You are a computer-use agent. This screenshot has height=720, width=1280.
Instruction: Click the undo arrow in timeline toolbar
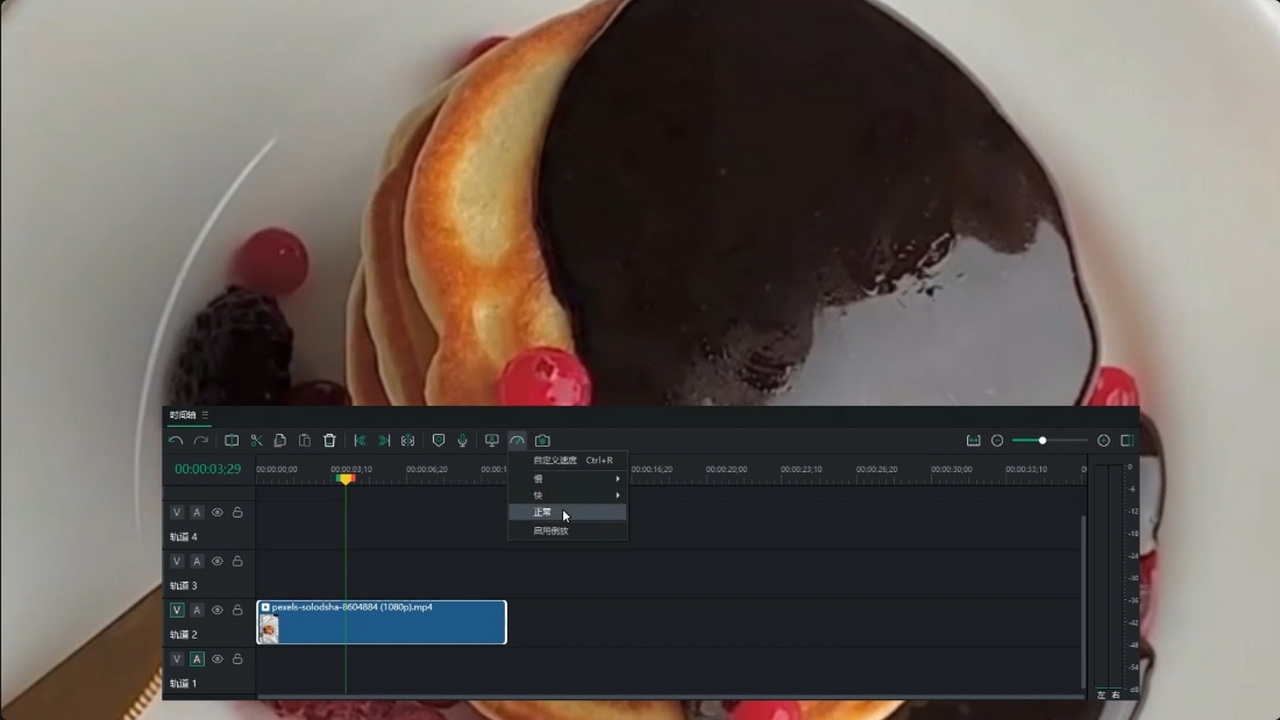pyautogui.click(x=176, y=441)
